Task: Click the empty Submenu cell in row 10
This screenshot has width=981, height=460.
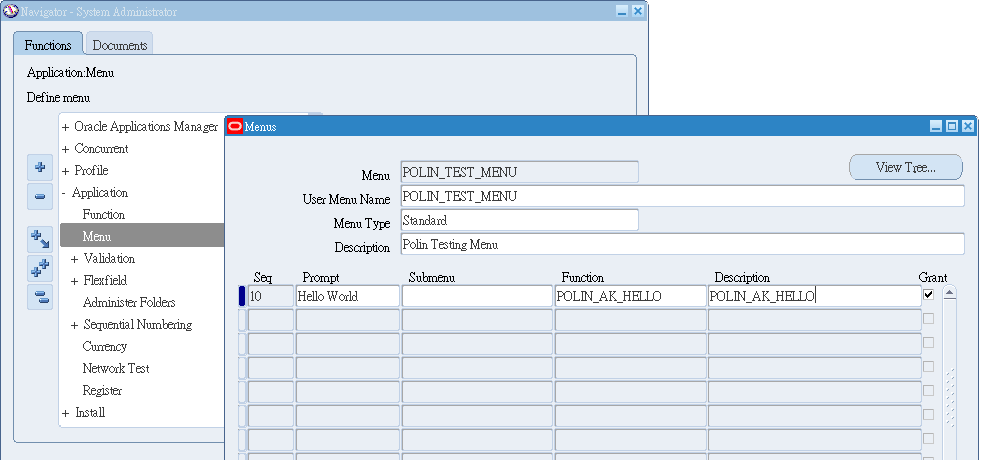Action: pyautogui.click(x=477, y=296)
